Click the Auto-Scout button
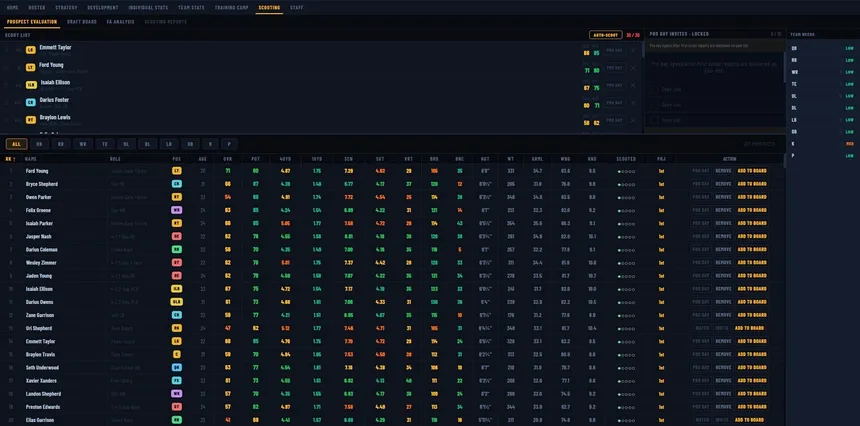 click(x=606, y=35)
